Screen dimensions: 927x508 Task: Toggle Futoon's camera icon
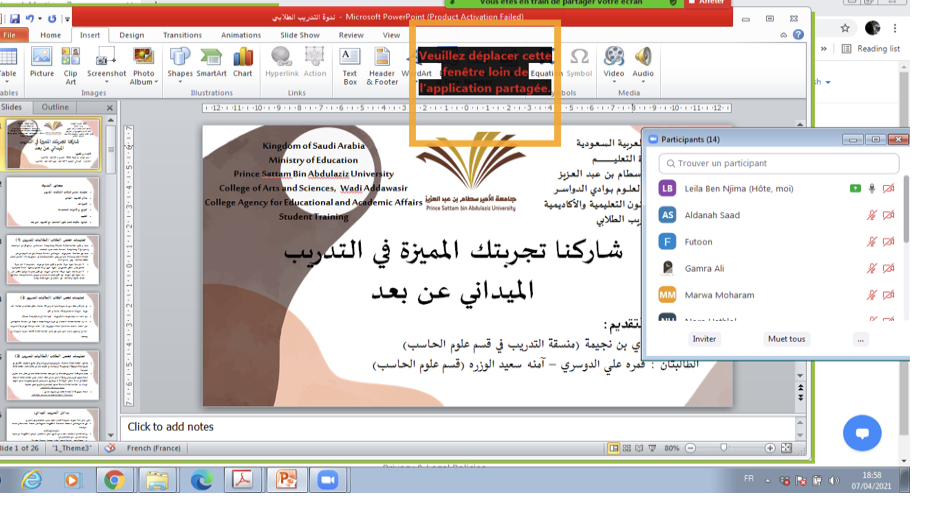(x=889, y=241)
